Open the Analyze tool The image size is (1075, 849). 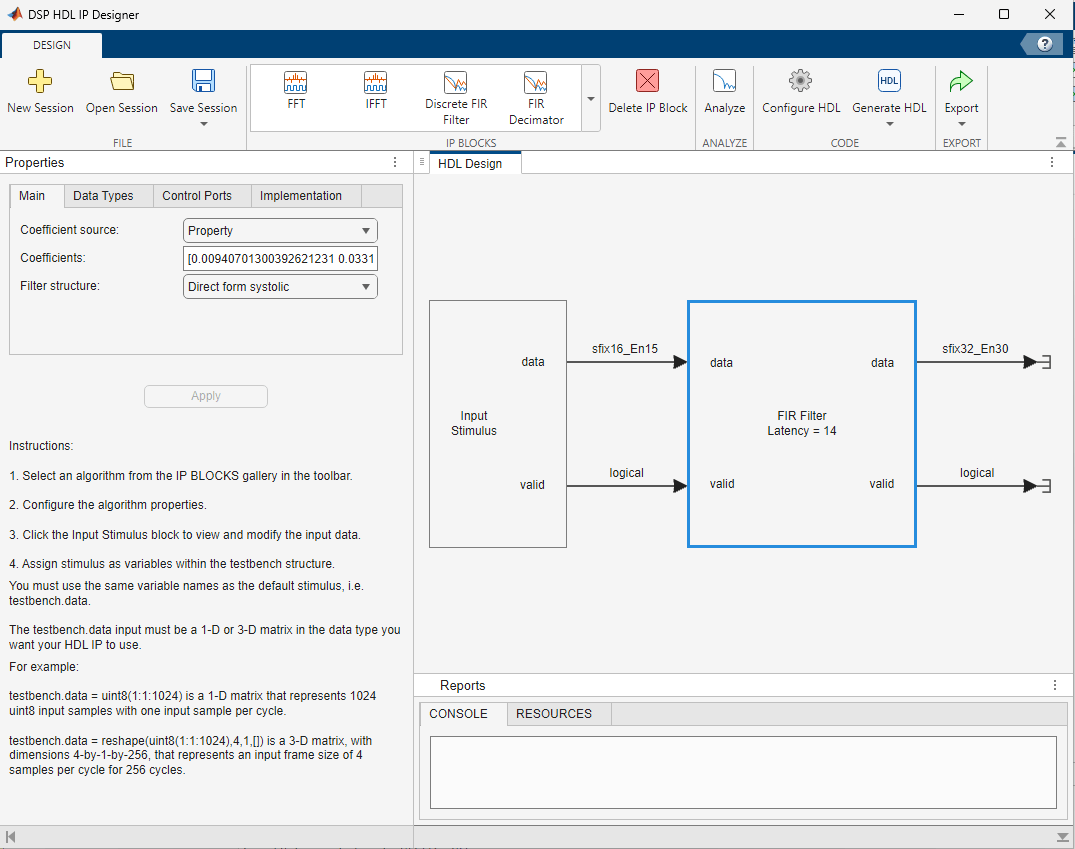[724, 90]
